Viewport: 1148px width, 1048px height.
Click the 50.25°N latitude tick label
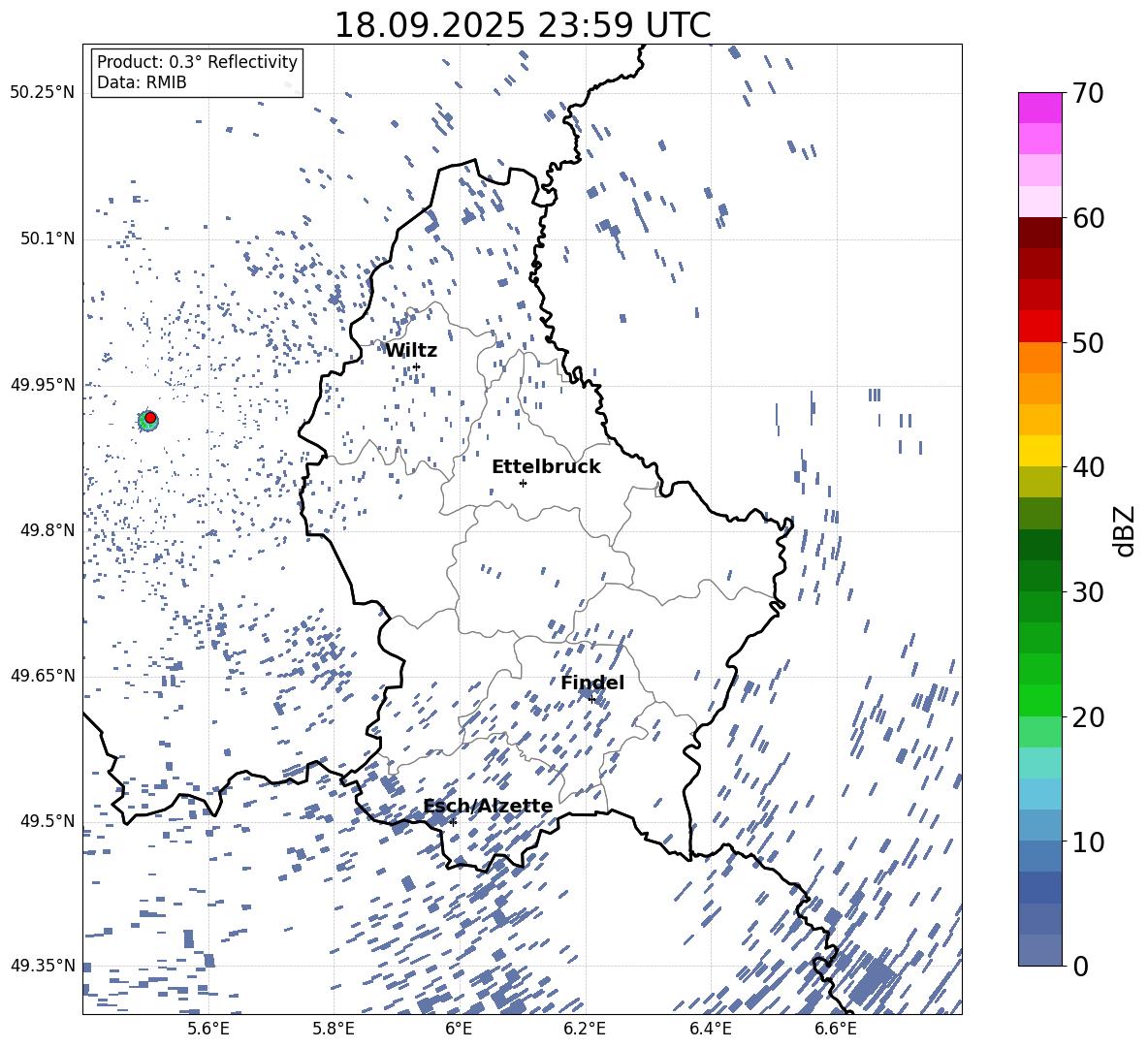pos(43,93)
